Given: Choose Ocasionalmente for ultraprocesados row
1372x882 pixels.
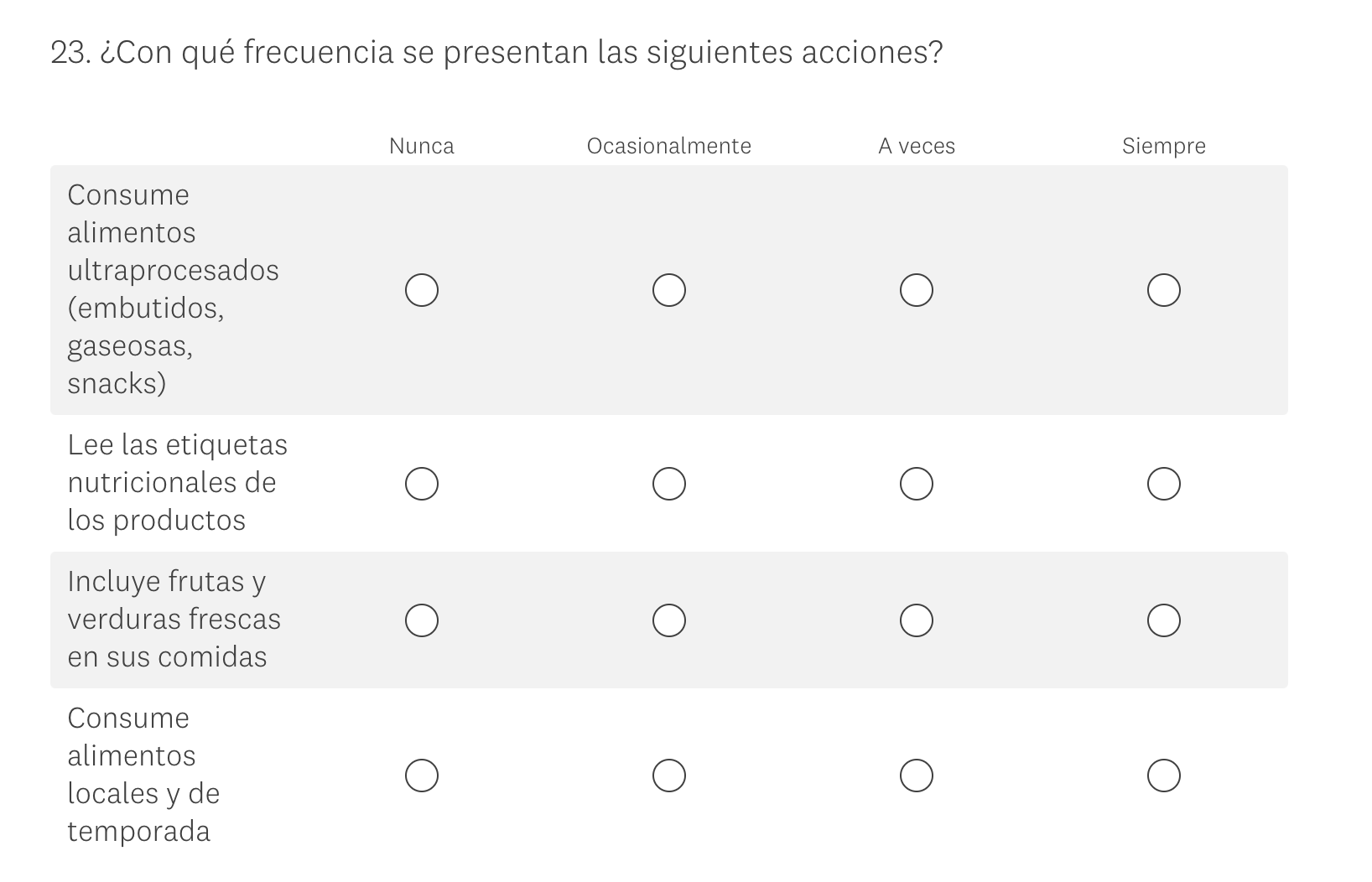Looking at the screenshot, I should 669,290.
